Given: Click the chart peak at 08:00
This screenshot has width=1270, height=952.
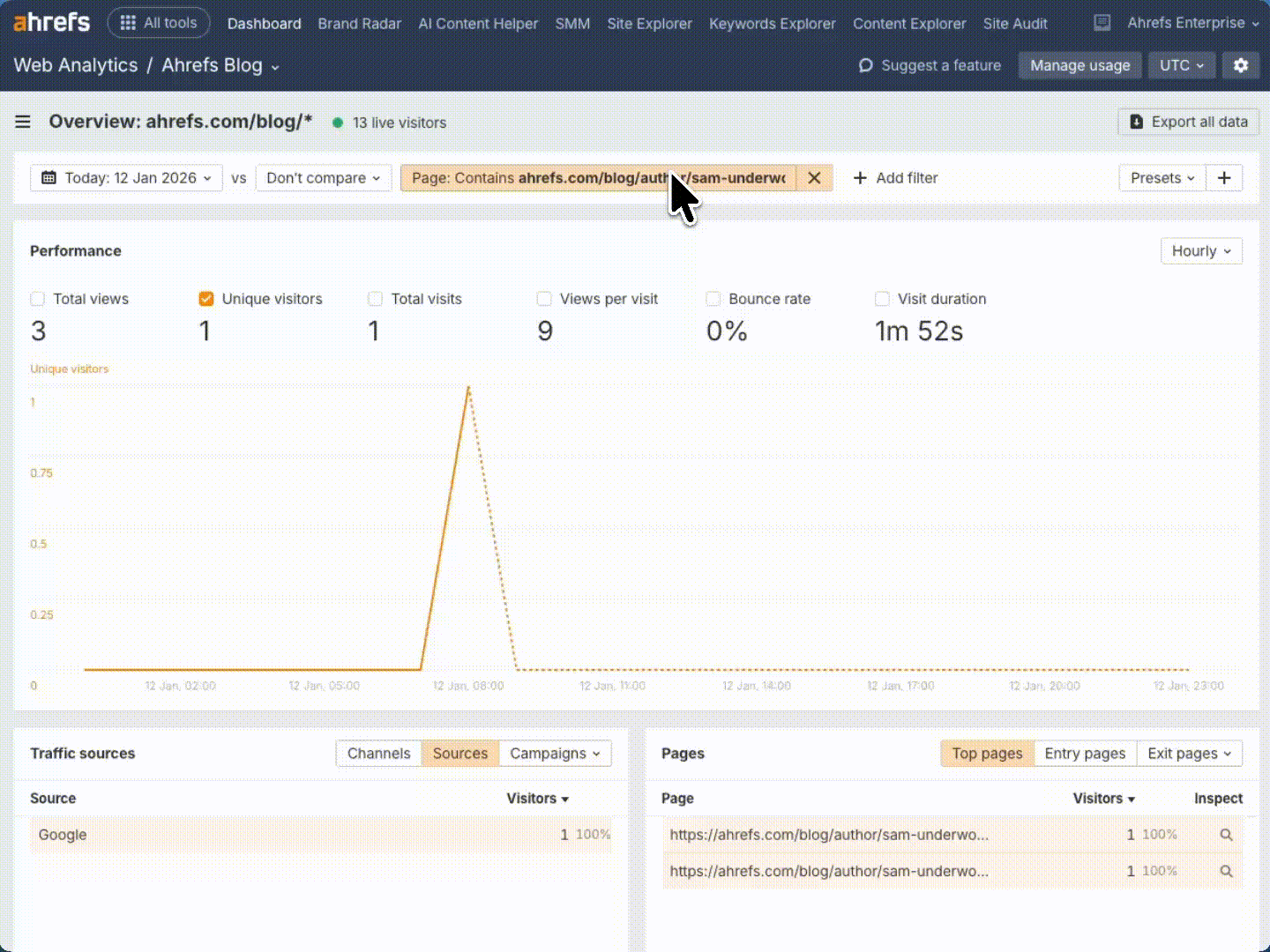Looking at the screenshot, I should coord(468,387).
